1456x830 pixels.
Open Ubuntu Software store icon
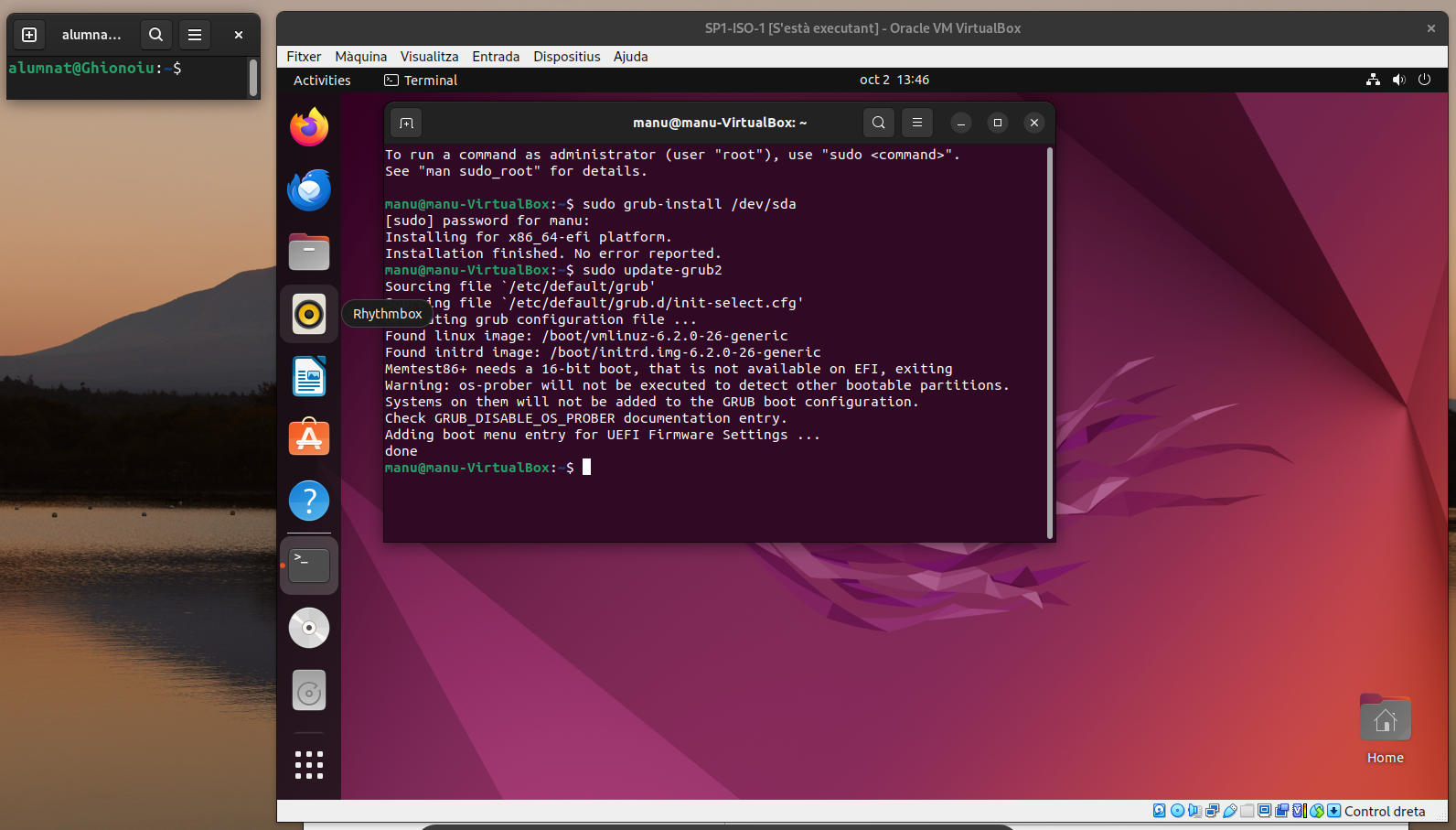[x=309, y=438]
